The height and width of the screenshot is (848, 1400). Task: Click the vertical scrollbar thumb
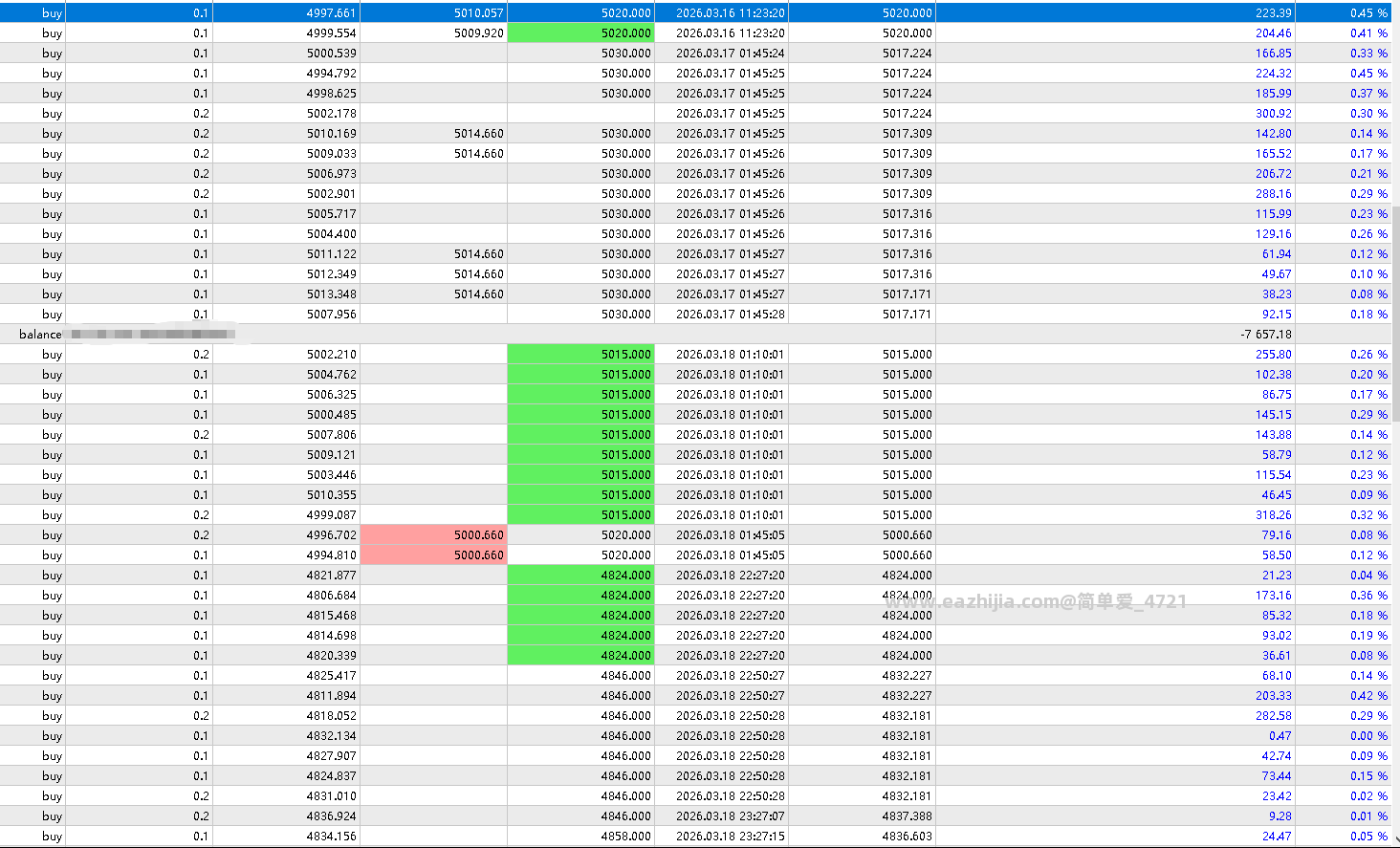coord(1396,314)
